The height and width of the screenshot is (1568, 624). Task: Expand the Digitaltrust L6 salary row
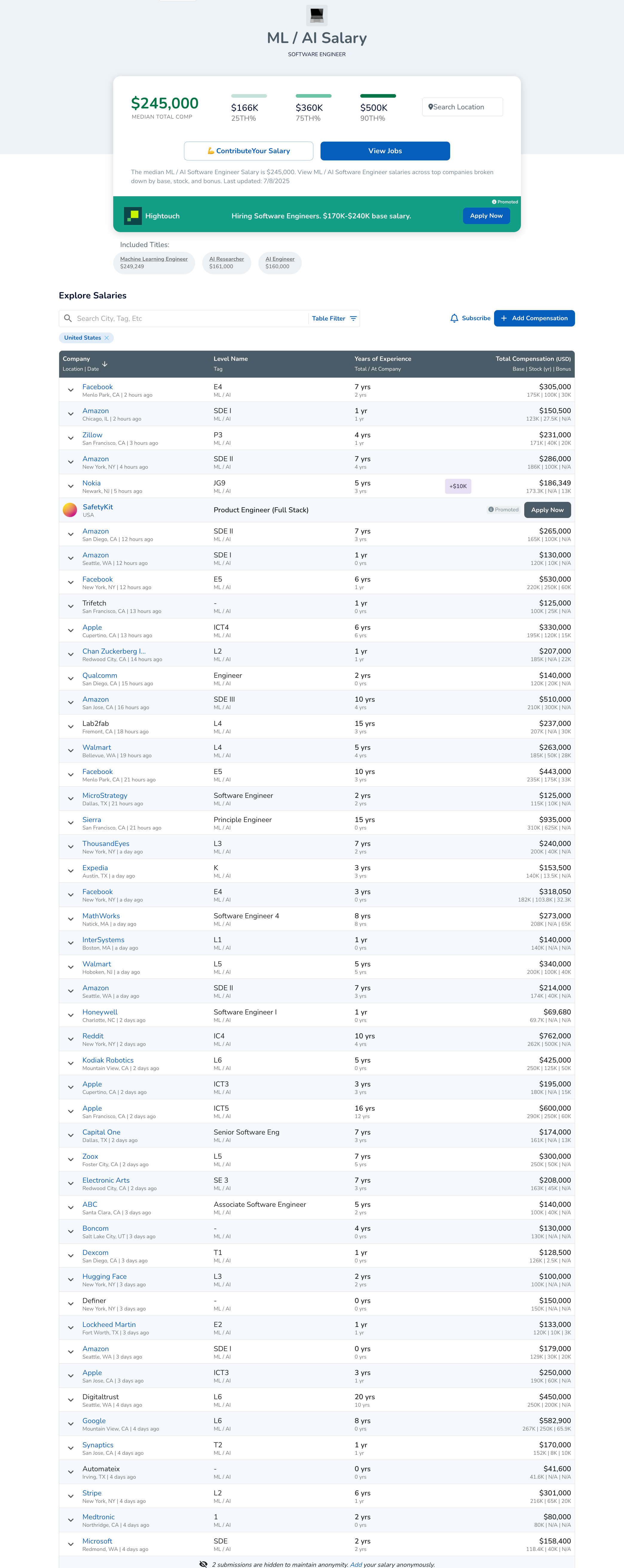(x=70, y=1400)
